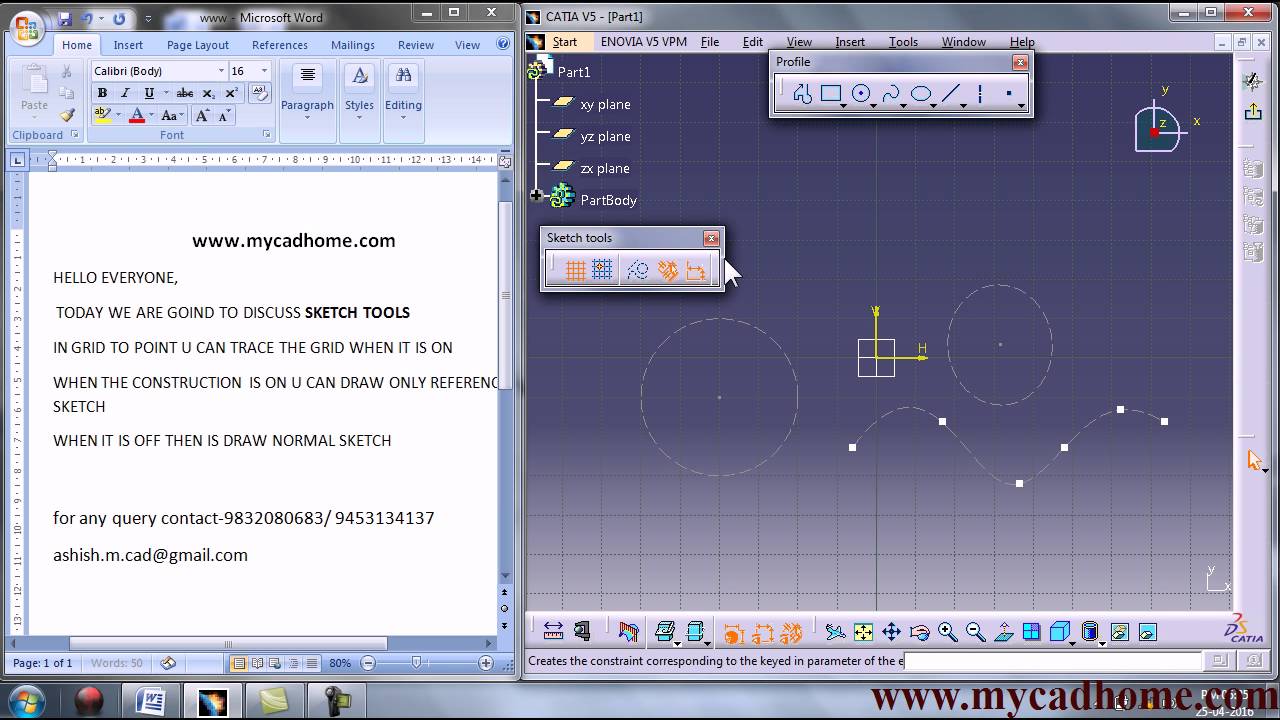The image size is (1280, 720).
Task: Open the rectangle tool sub-options arrow
Action: click(844, 105)
